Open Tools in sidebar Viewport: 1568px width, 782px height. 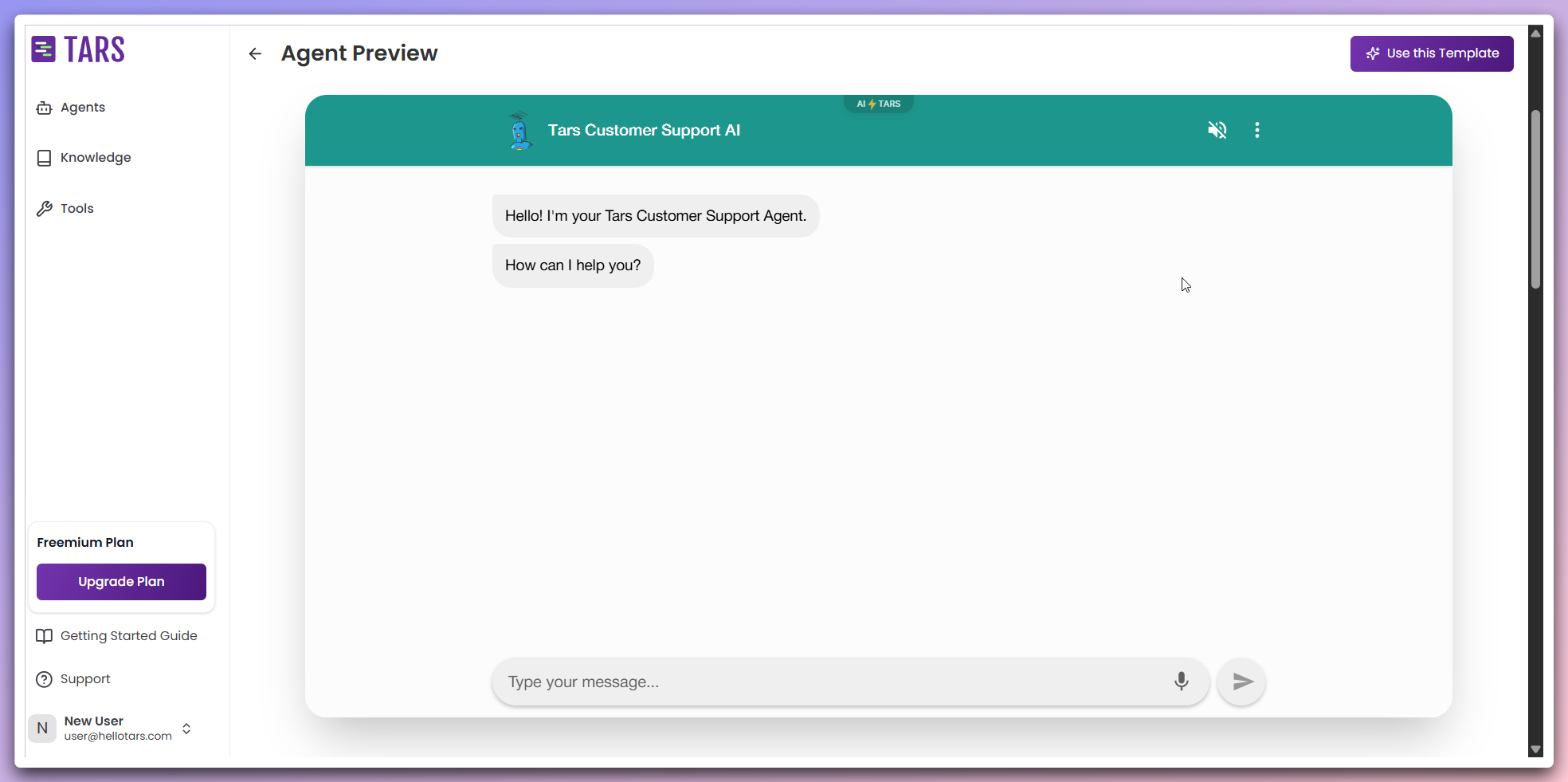point(65,209)
